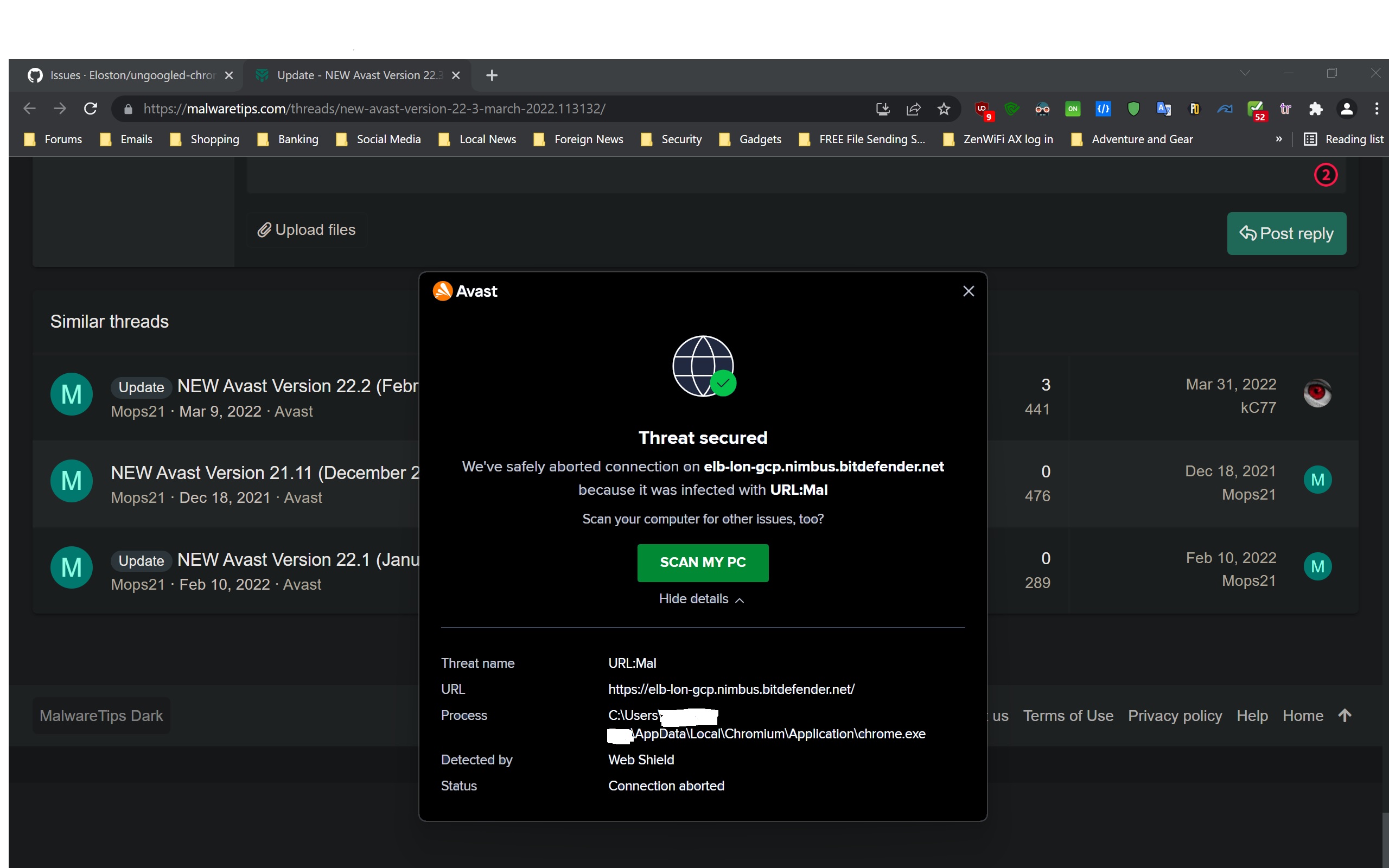Click the Post reply button
The image size is (1389, 868).
click(1286, 234)
